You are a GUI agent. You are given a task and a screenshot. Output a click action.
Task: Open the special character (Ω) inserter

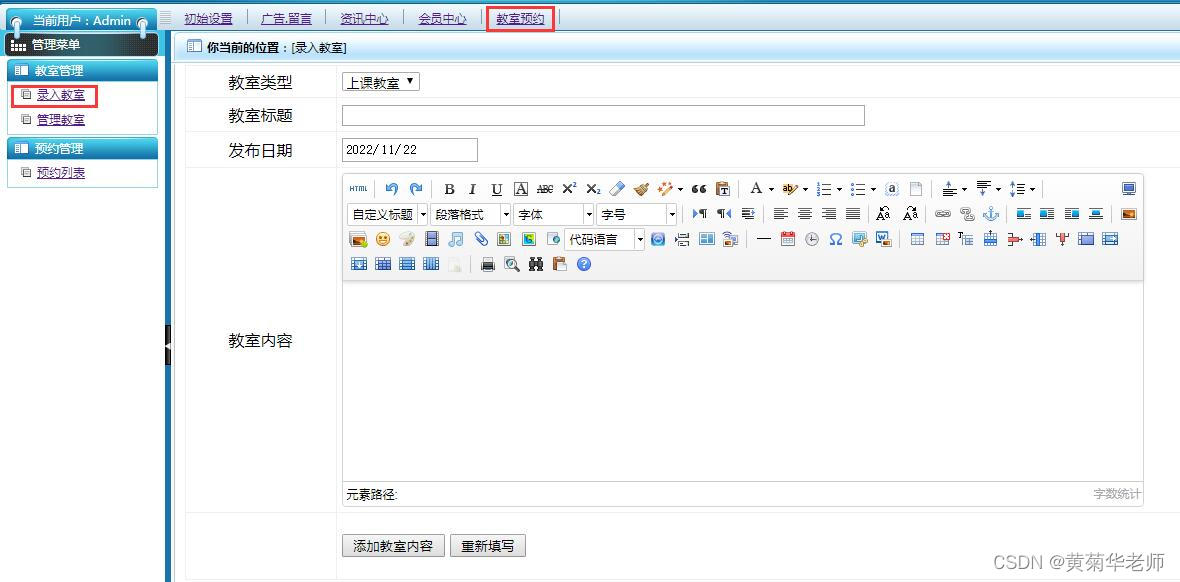tap(834, 239)
